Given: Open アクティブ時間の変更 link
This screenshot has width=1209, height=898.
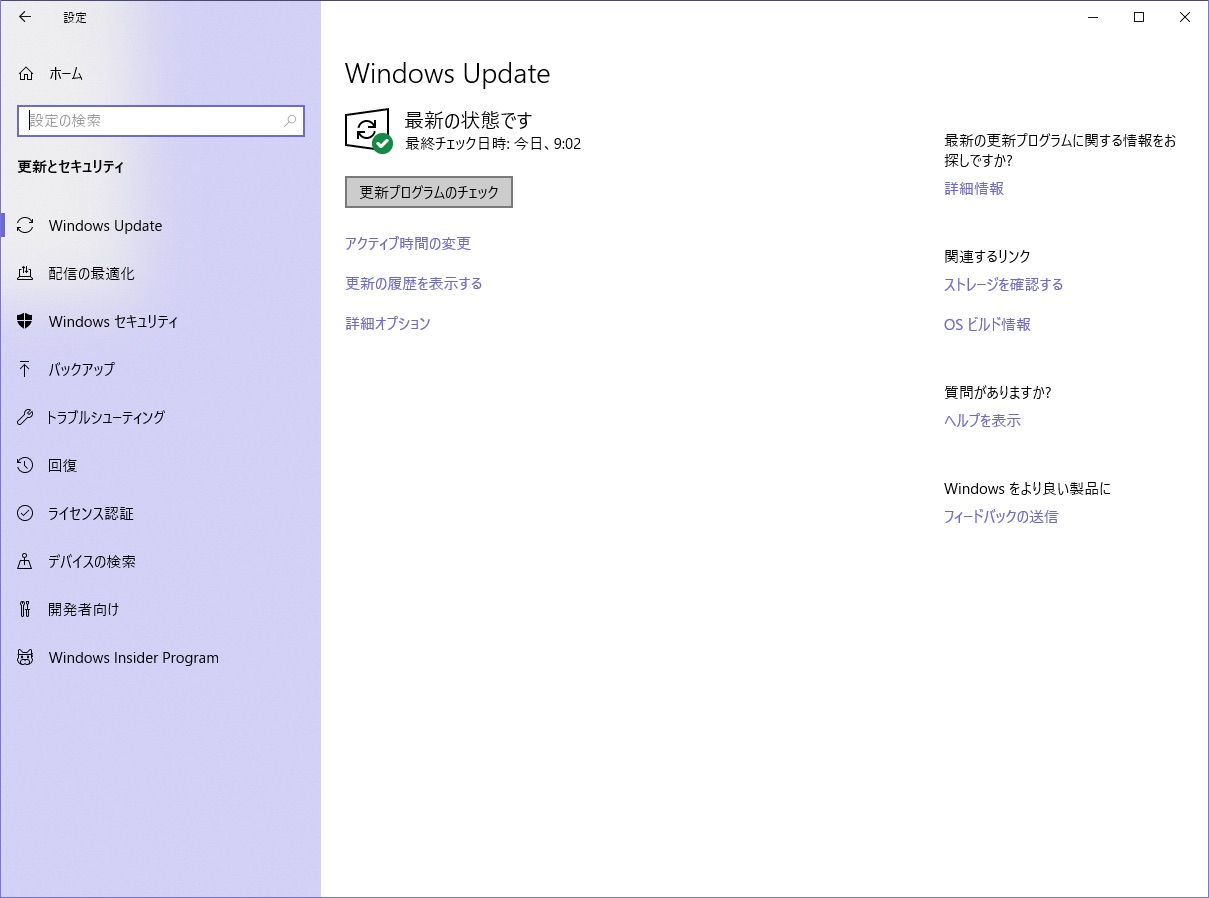Looking at the screenshot, I should pyautogui.click(x=408, y=244).
